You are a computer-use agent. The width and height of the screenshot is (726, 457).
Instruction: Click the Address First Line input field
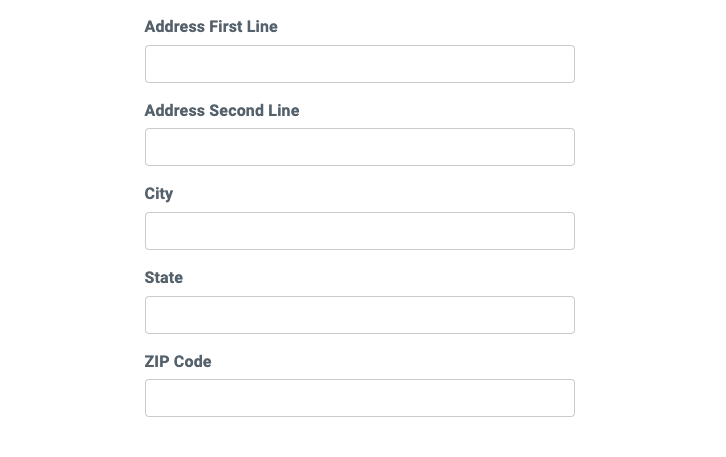[x=359, y=64]
